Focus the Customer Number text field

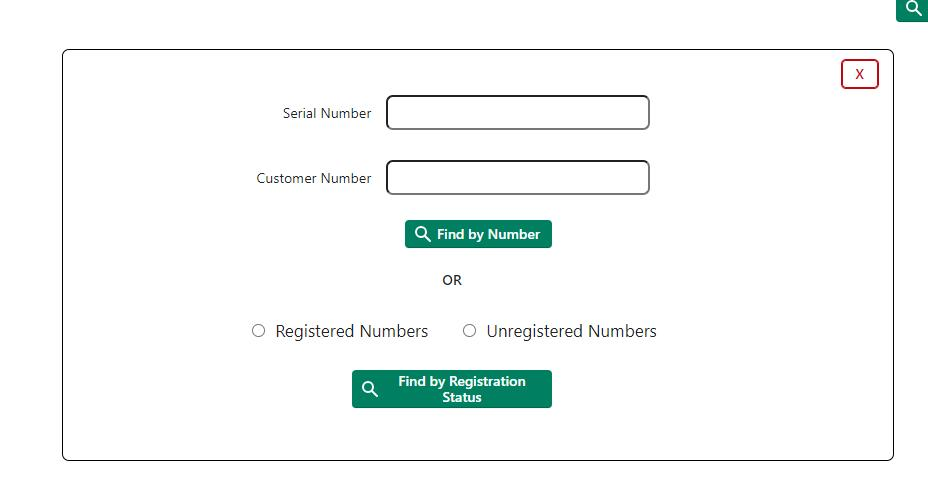tap(518, 178)
